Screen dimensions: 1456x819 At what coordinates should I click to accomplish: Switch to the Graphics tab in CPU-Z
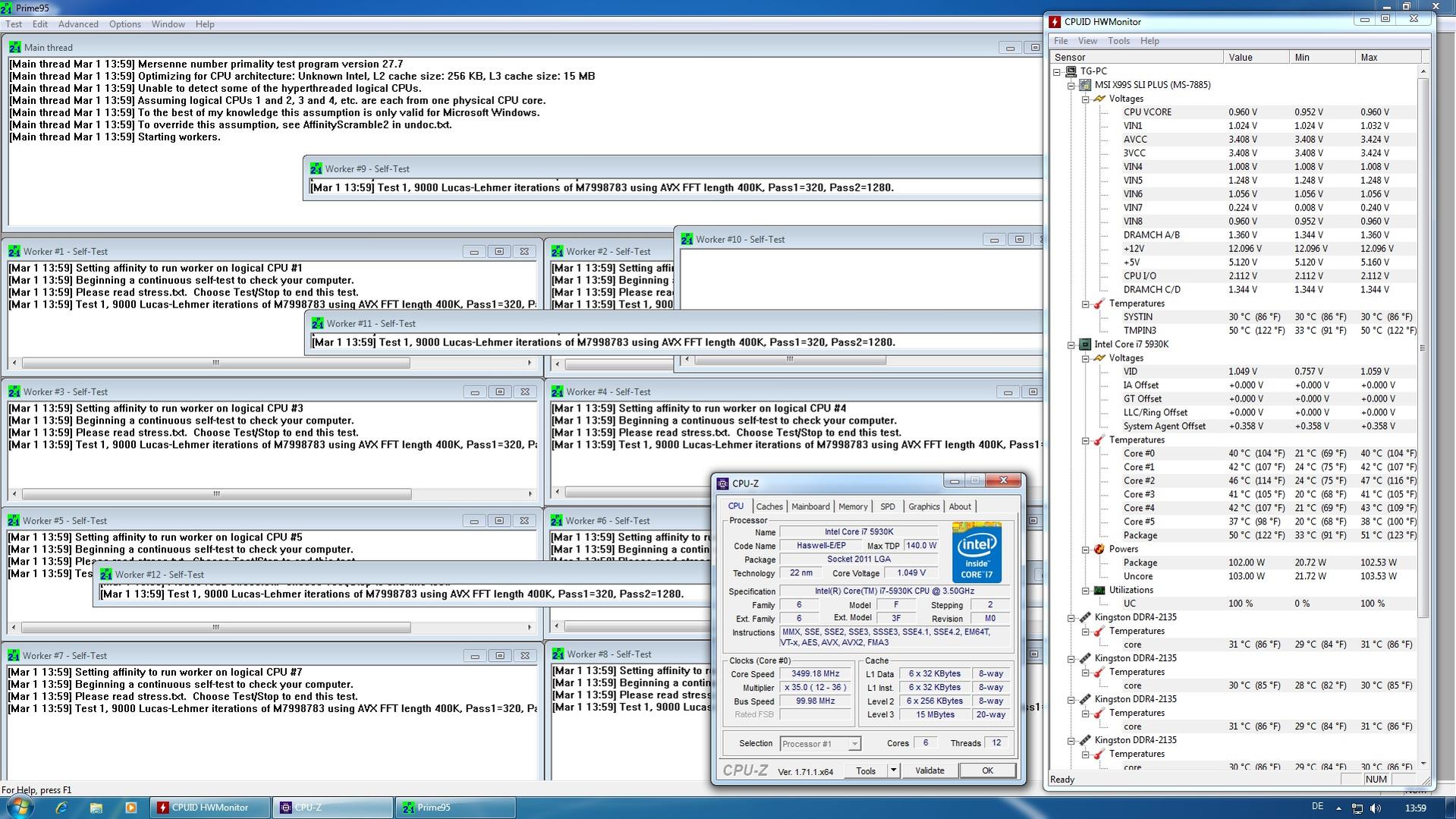[924, 507]
